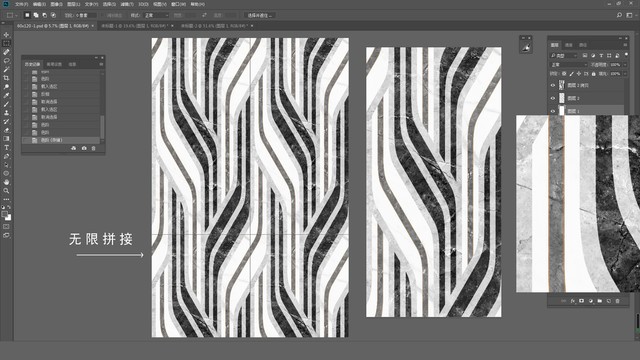
Task: Select the Zoom tool in toolbar
Action: (6, 191)
